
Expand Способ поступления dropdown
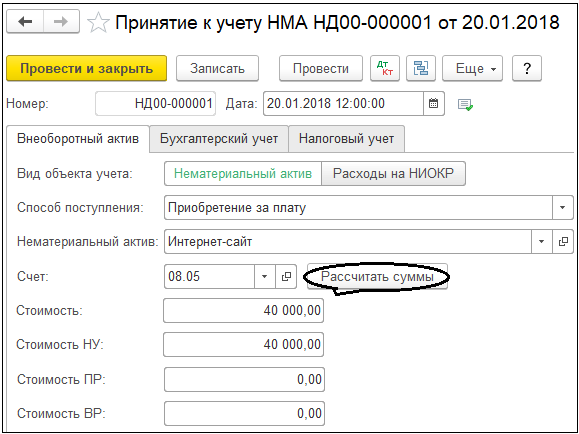563,208
